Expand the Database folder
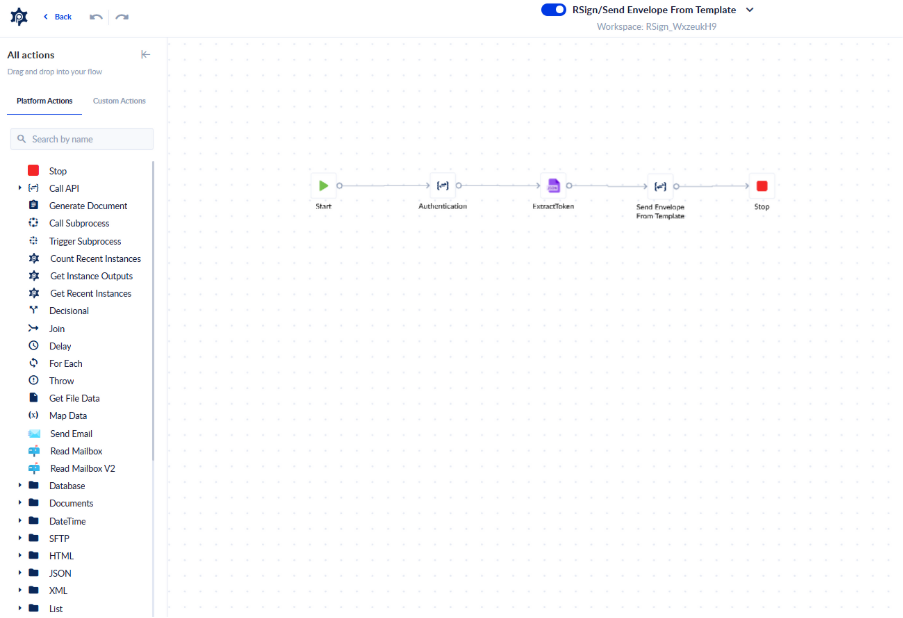 pos(20,486)
